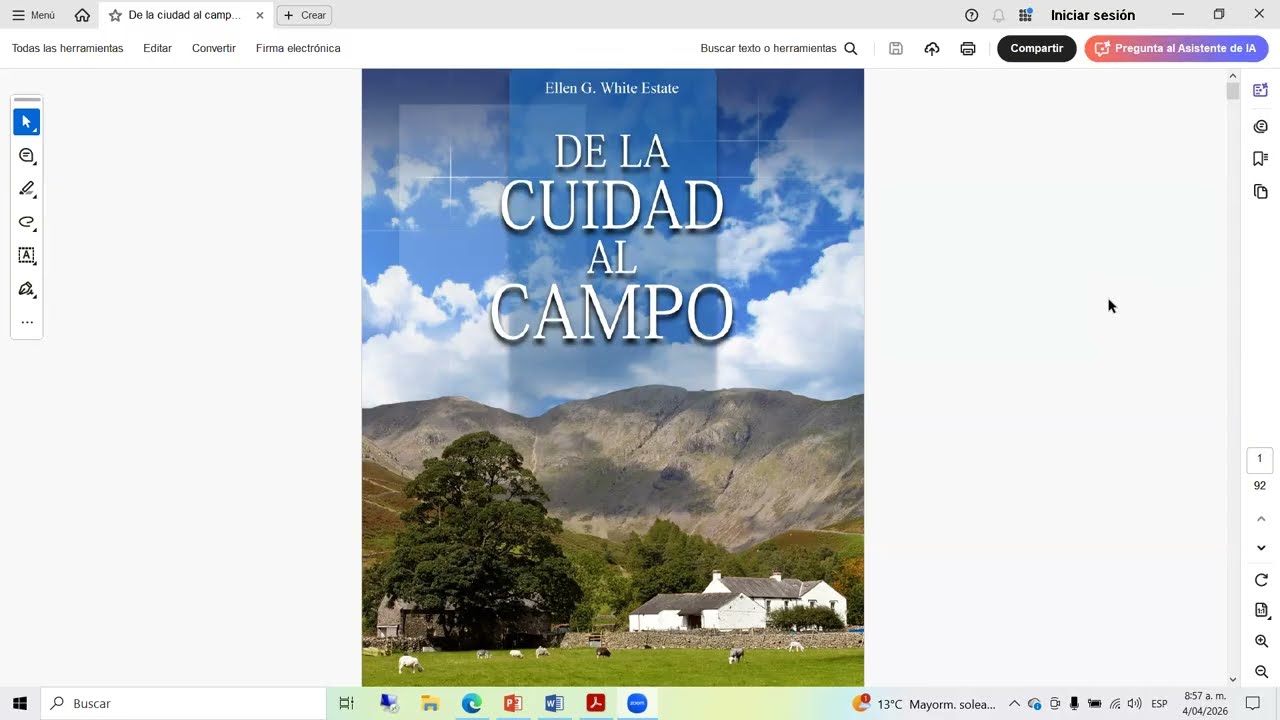1280x720 pixels.
Task: Go to previous page with up chevron
Action: 1261,519
